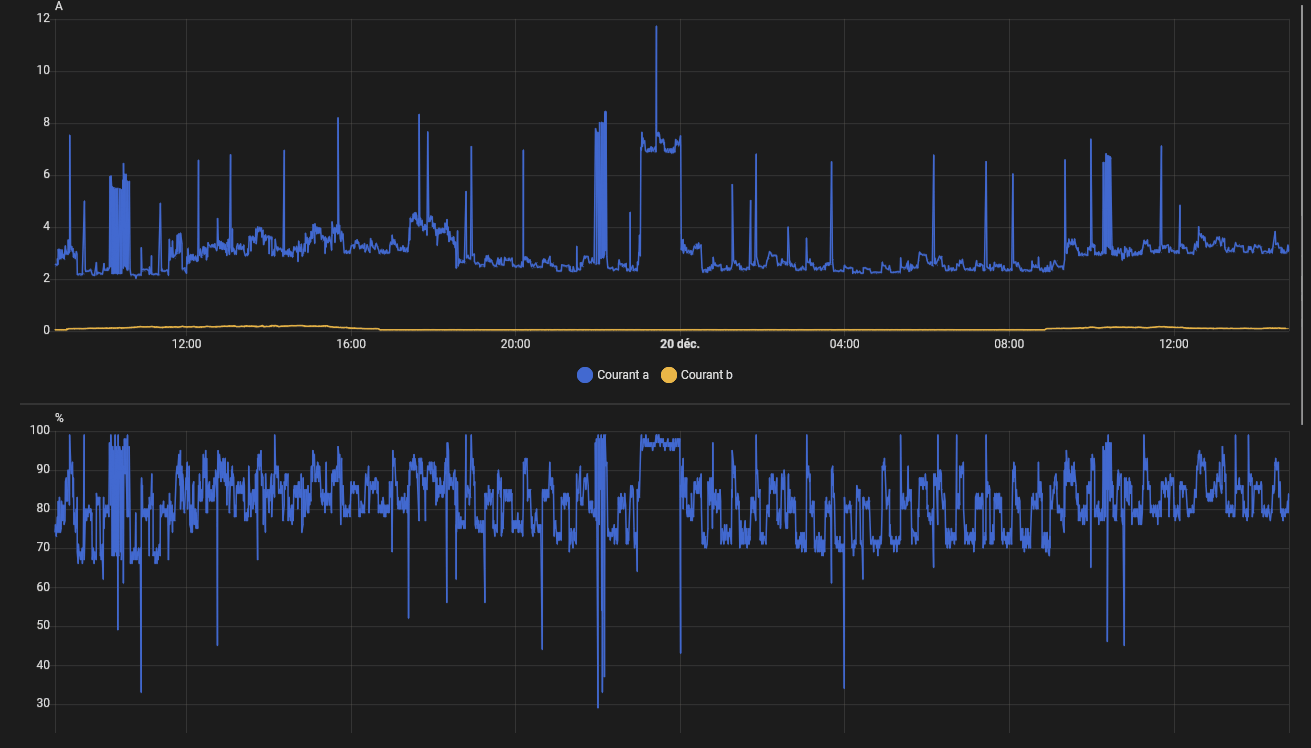Select the 20 déc. date marker
Viewport: 1311px width, 748px height.
tap(680, 344)
